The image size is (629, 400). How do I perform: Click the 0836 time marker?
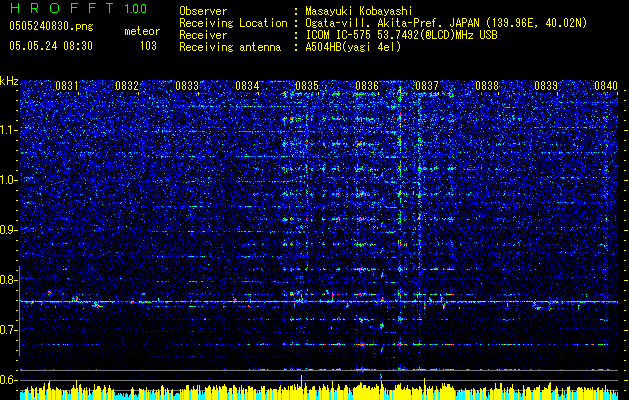pyautogui.click(x=367, y=86)
